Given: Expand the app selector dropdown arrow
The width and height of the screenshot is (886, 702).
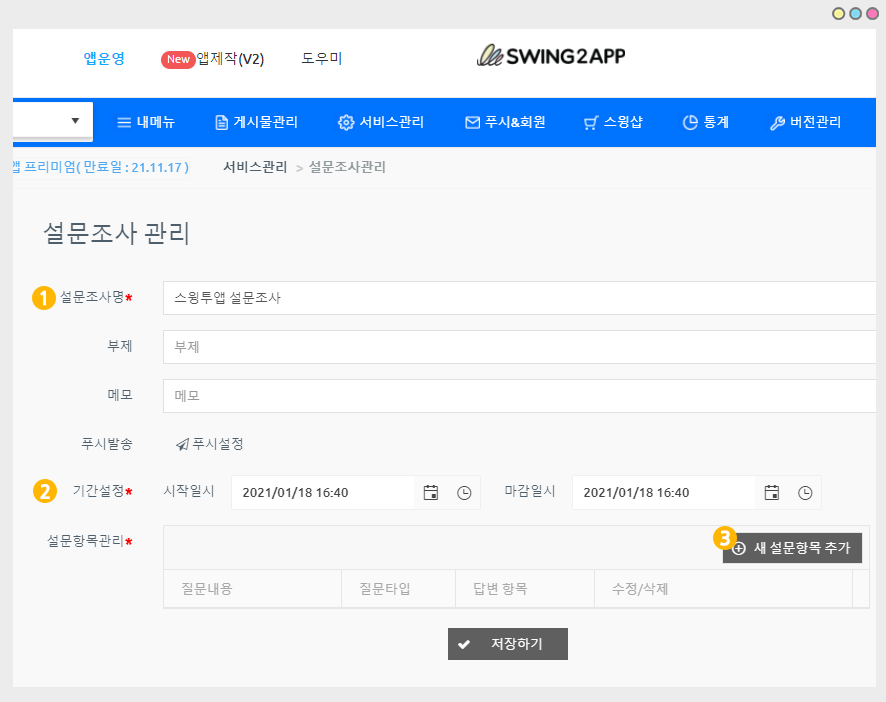Looking at the screenshot, I should pyautogui.click(x=76, y=122).
